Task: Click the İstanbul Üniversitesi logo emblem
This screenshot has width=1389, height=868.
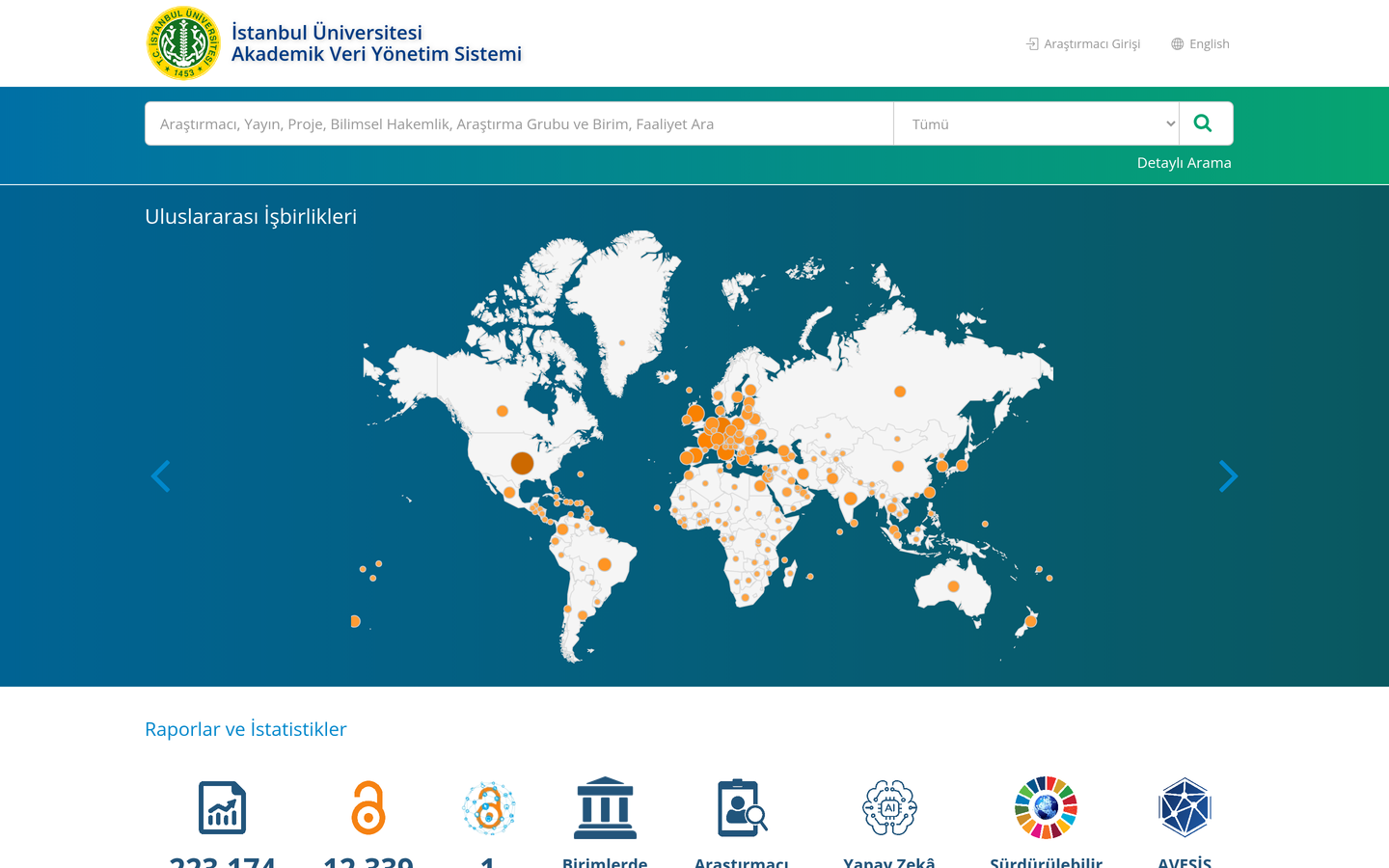Action: [x=183, y=43]
